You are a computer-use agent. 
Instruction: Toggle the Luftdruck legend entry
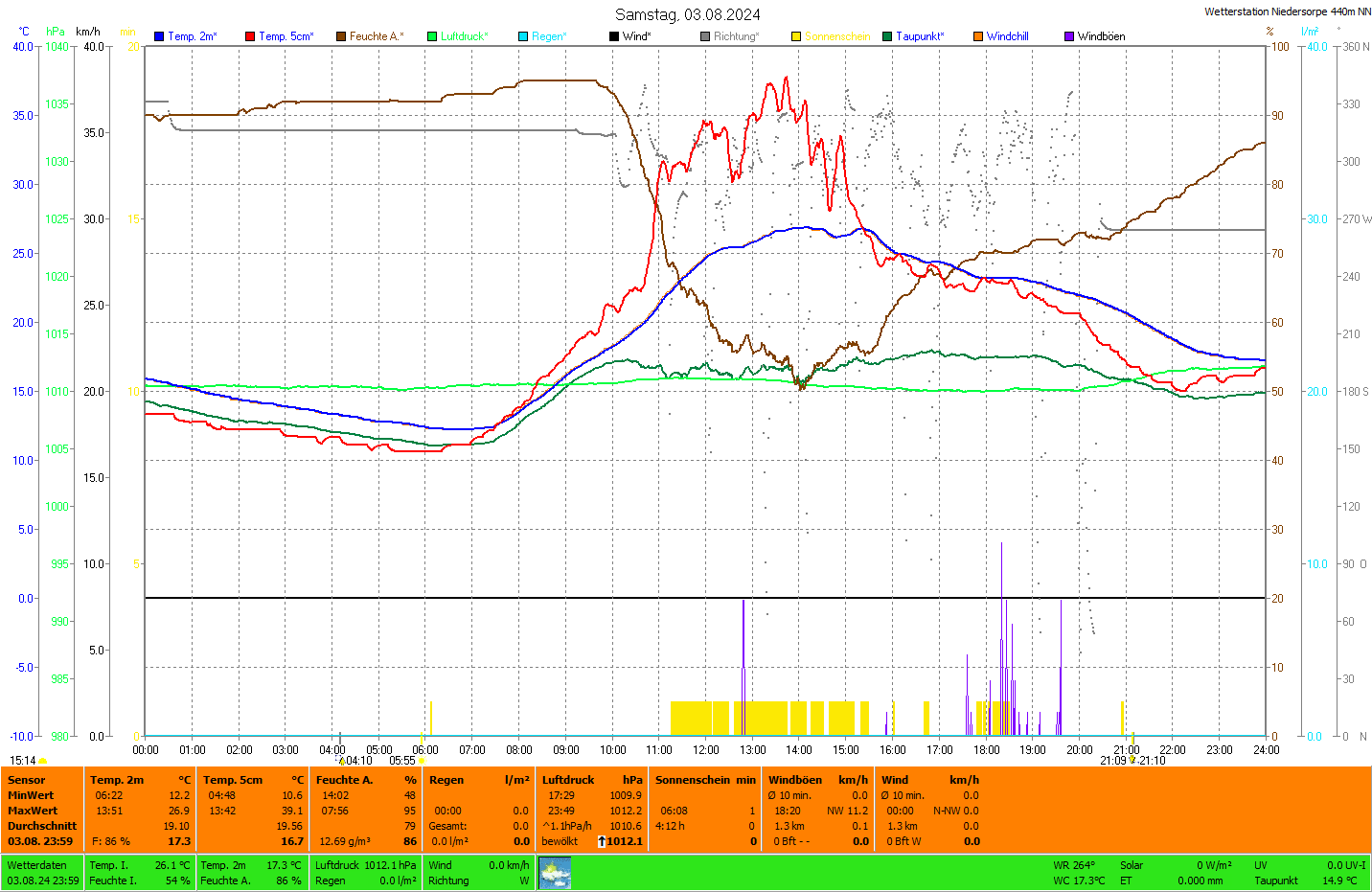coord(464,36)
